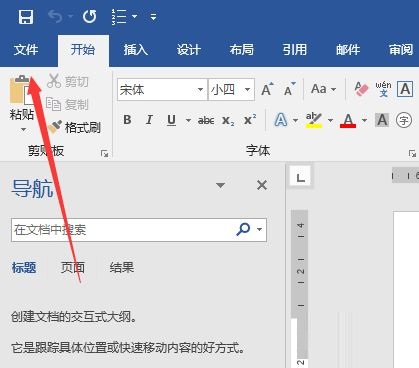Viewport: 419px width, 368px height.
Task: Toggle Character Shading gray A icon
Action: tap(382, 120)
